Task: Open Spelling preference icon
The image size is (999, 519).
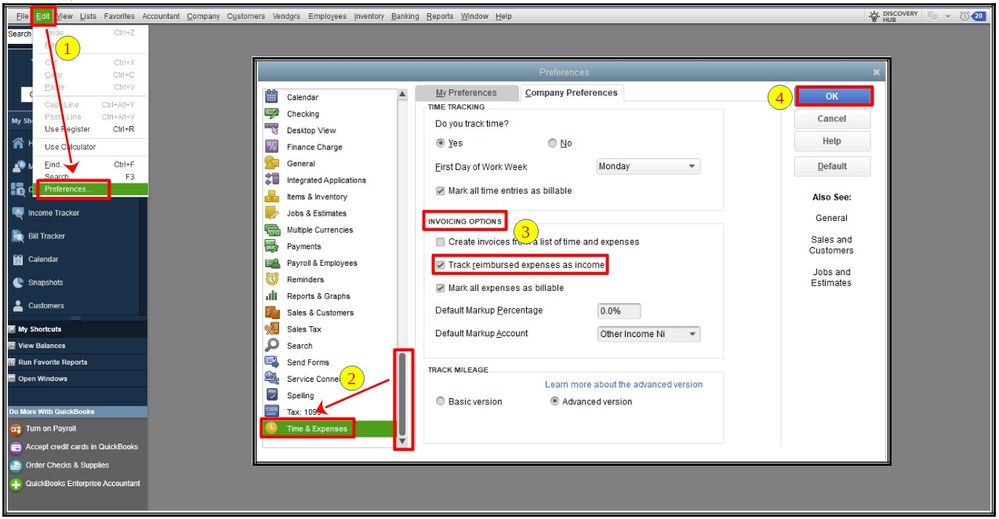Action: point(271,395)
